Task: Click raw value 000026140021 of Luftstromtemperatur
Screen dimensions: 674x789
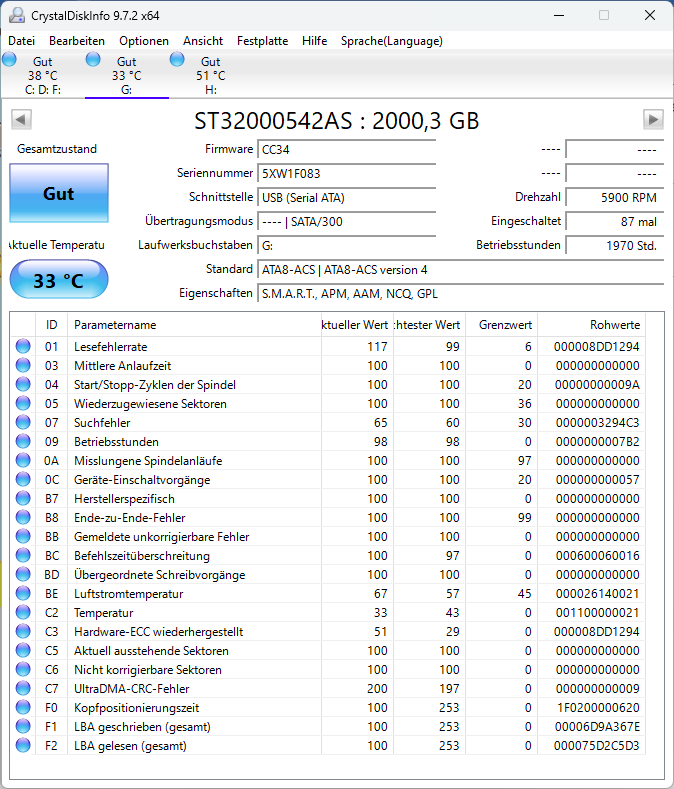Action: tap(597, 594)
